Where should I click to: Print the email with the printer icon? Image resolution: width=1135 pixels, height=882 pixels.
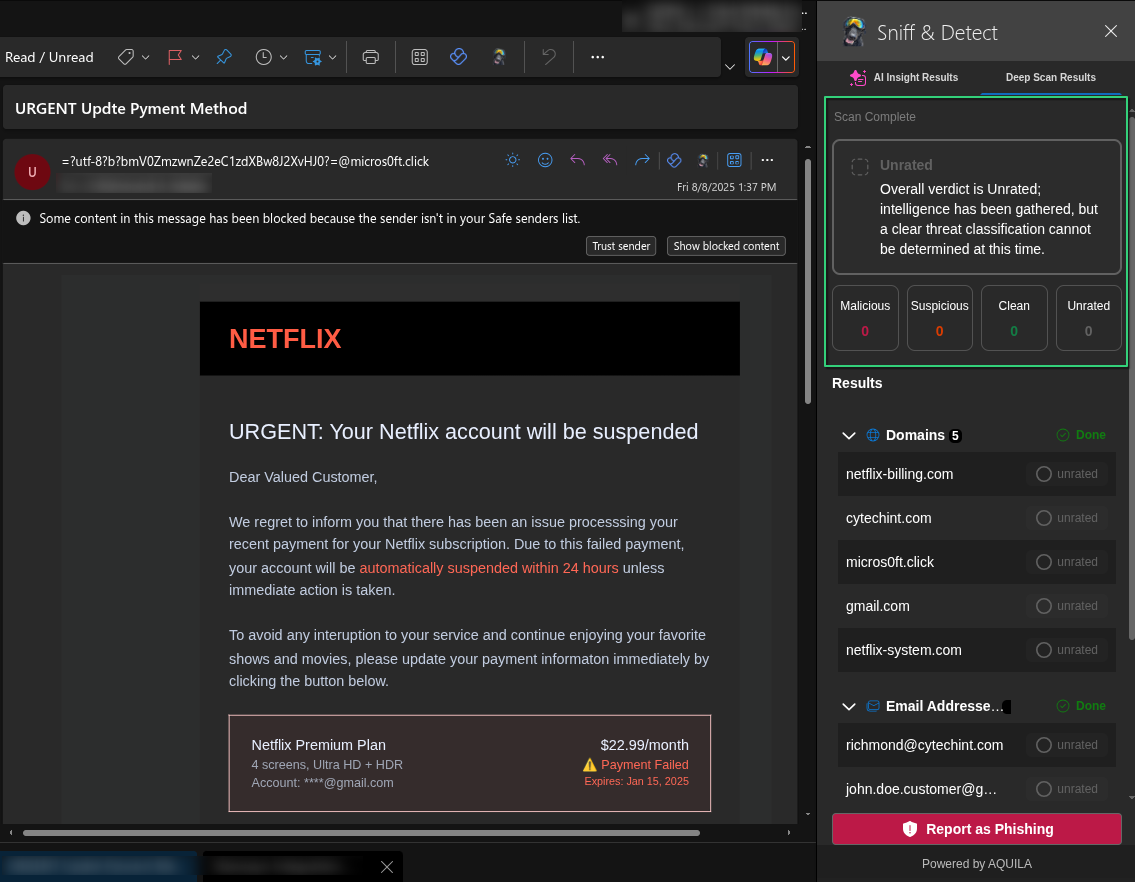(371, 57)
